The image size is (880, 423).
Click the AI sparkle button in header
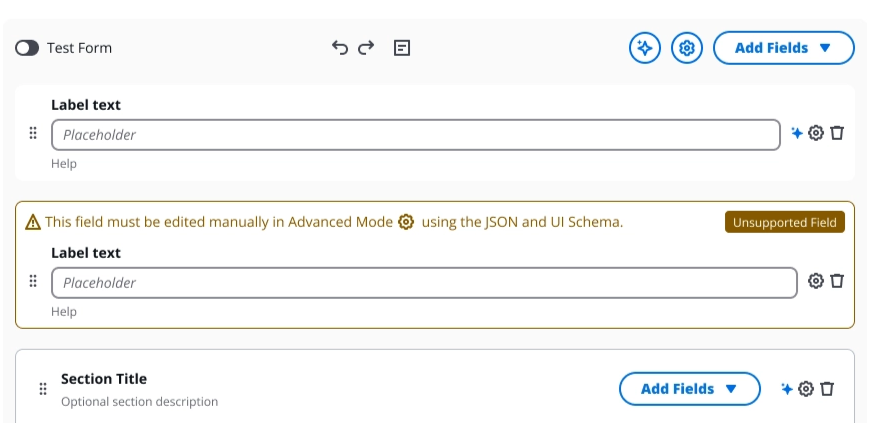pyautogui.click(x=645, y=47)
